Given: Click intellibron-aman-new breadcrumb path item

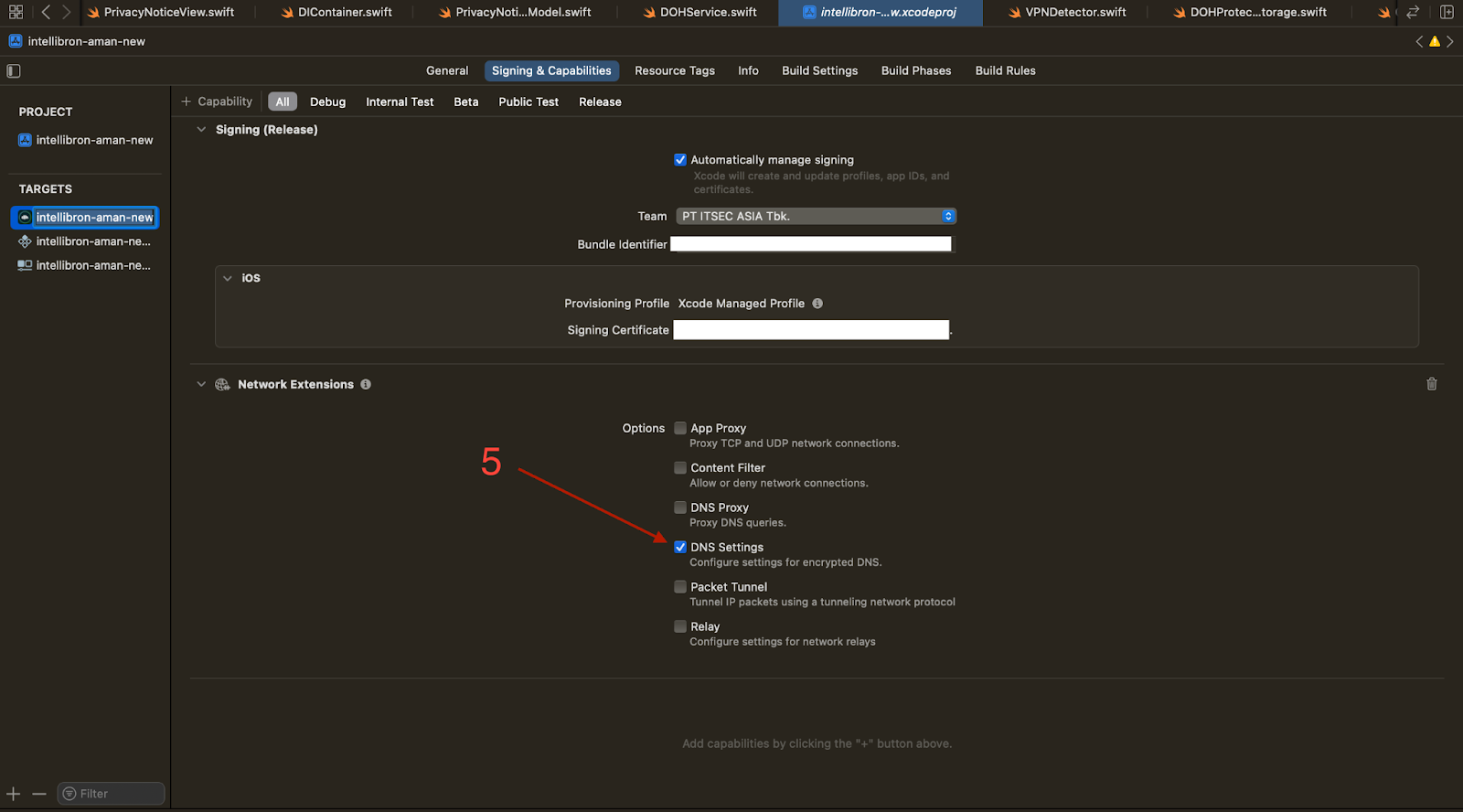Looking at the screenshot, I should pos(86,41).
